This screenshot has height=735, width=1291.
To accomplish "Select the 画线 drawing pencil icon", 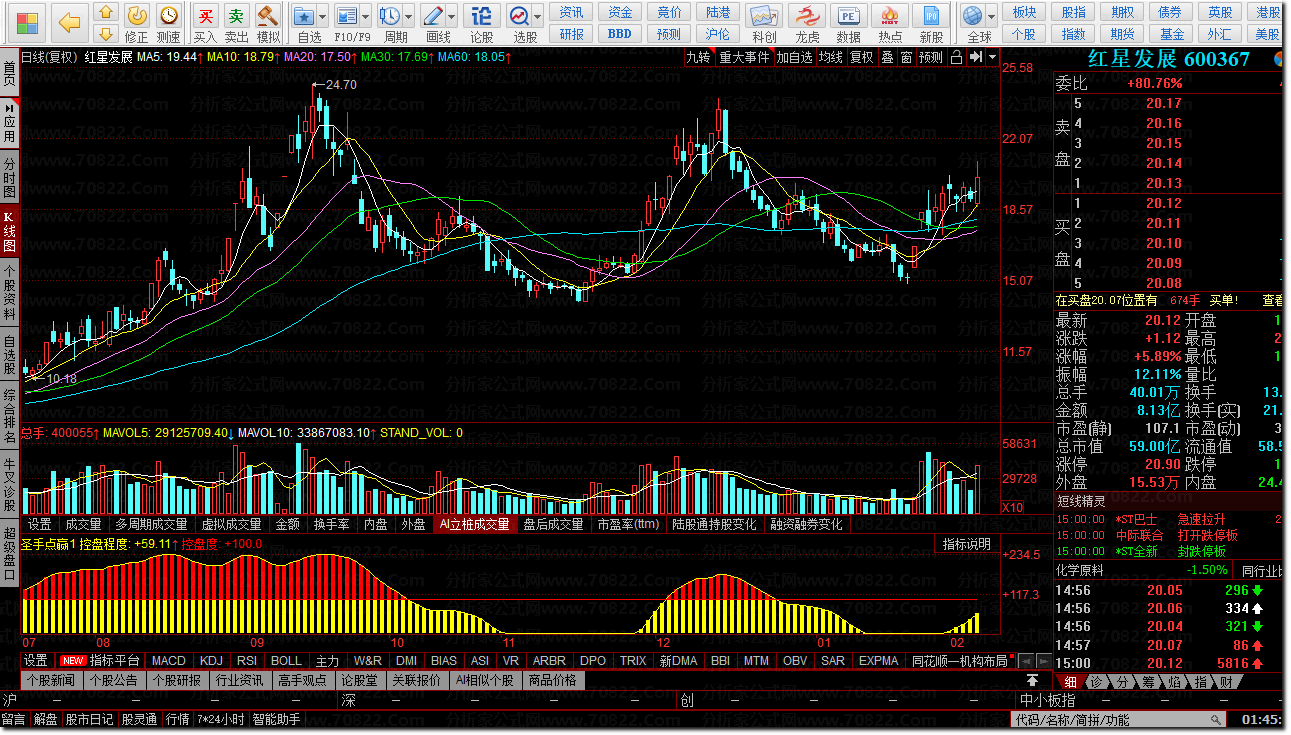I will pyautogui.click(x=432, y=15).
